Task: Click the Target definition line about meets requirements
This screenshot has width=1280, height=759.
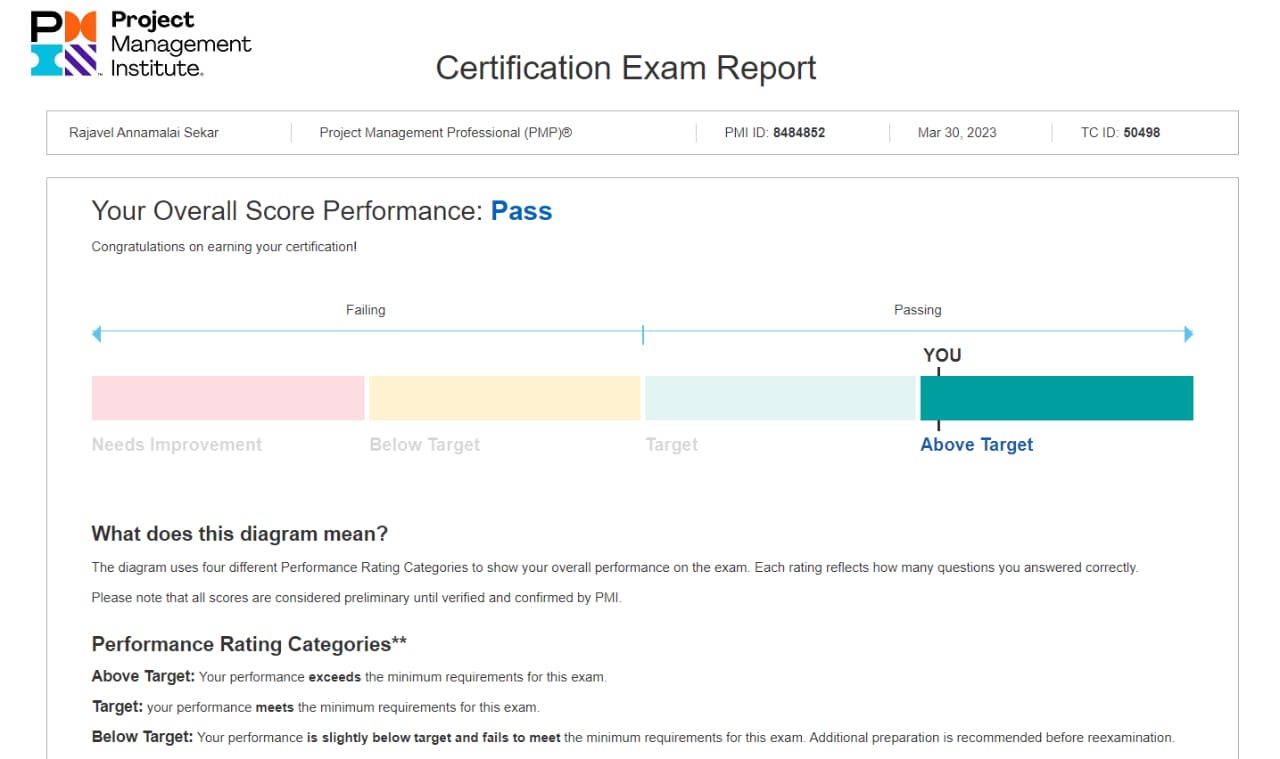Action: [x=315, y=707]
